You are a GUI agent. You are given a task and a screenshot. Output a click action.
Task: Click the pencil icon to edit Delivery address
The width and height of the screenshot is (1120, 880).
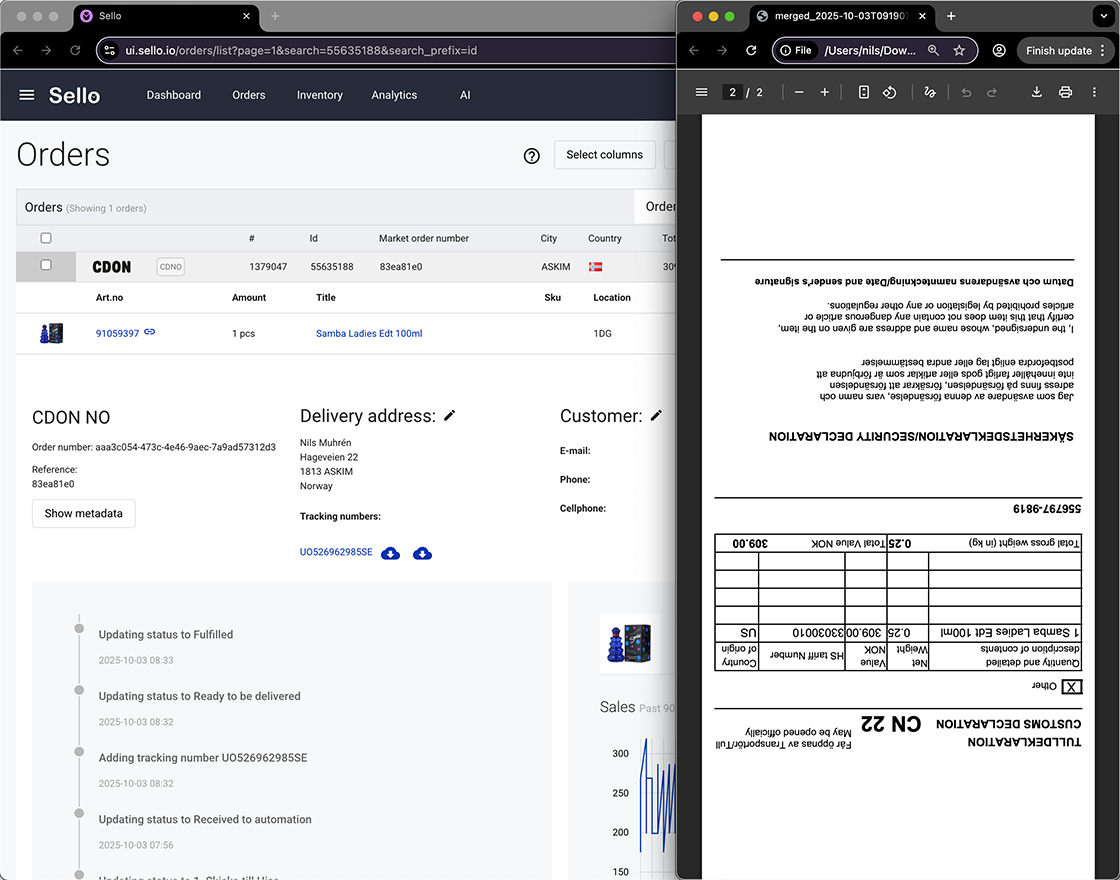(449, 415)
